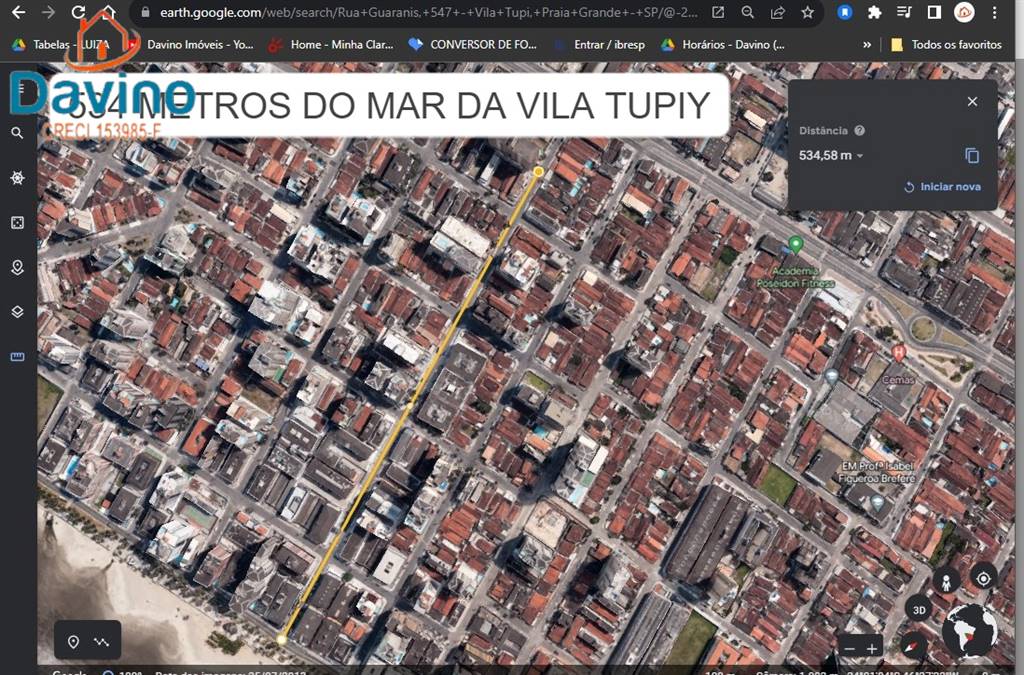The height and width of the screenshot is (675, 1024).
Task: Copy the measured distance to clipboard
Action: [x=972, y=155]
